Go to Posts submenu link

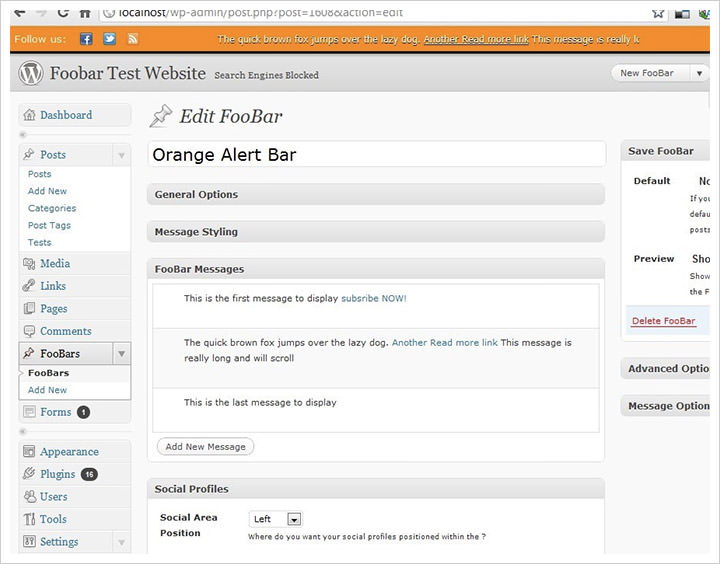pos(39,174)
